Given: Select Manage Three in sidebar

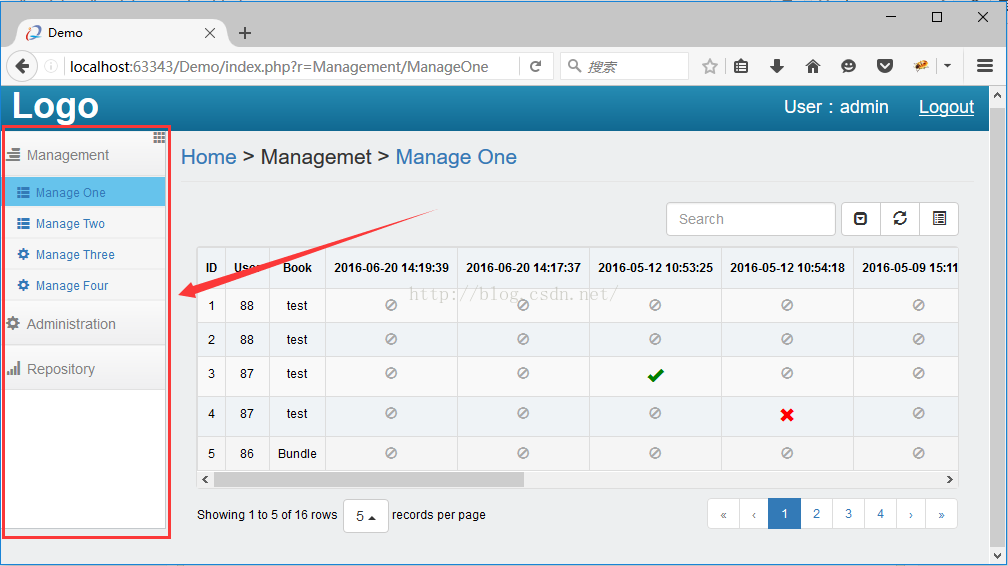Looking at the screenshot, I should pyautogui.click(x=85, y=254).
